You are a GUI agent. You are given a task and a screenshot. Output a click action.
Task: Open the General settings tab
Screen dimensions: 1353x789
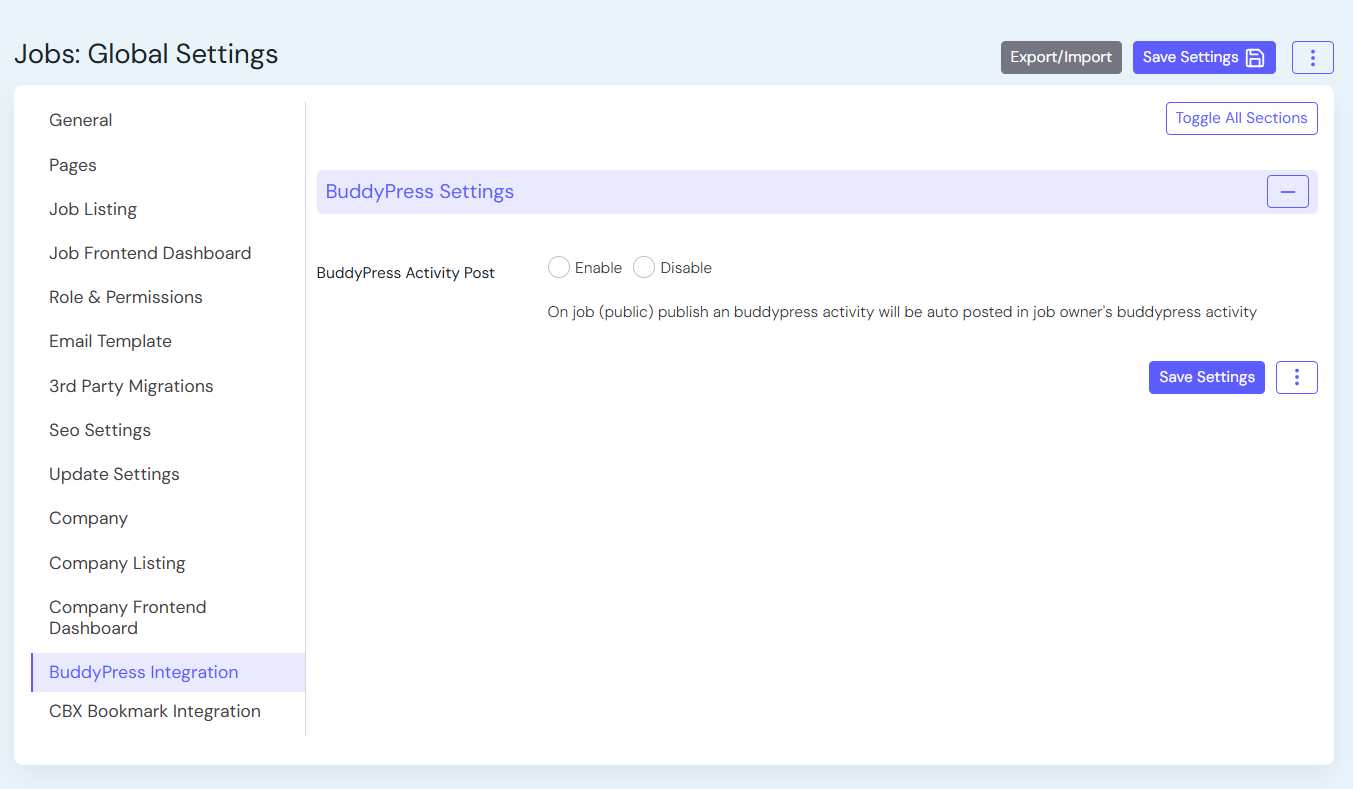(x=81, y=120)
